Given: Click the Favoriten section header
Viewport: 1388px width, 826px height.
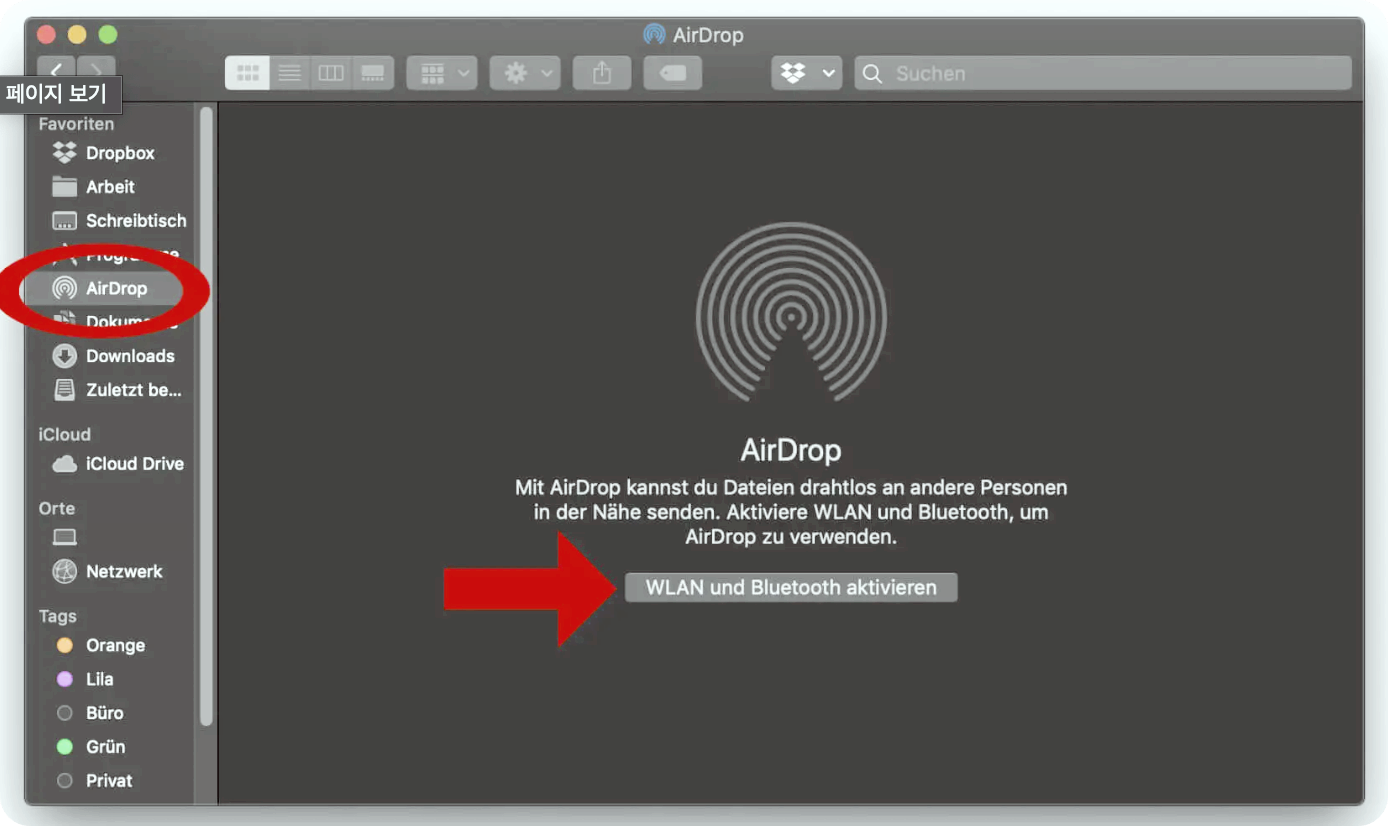Looking at the screenshot, I should coord(76,124).
